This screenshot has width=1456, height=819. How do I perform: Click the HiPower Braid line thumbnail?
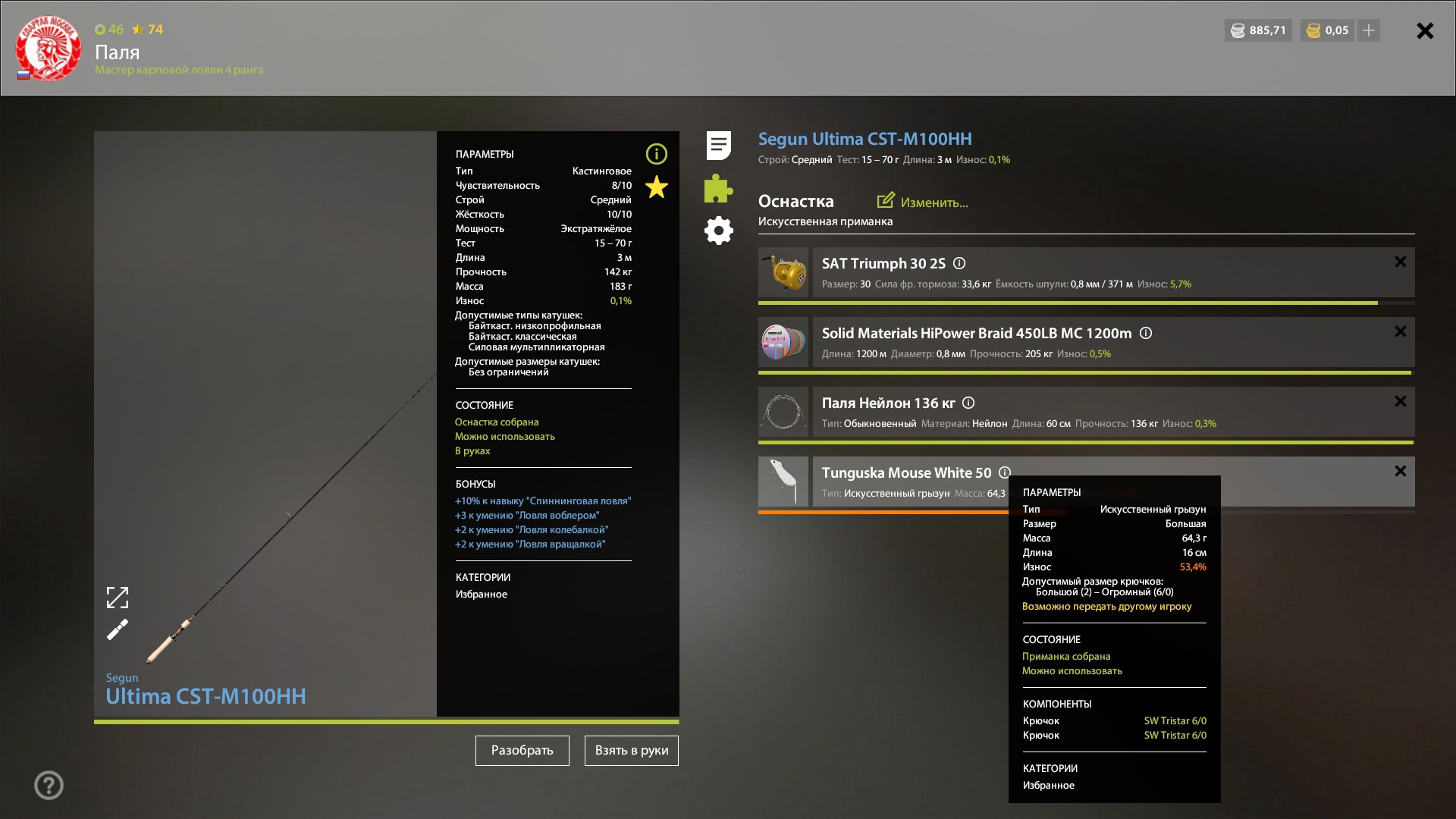783,342
